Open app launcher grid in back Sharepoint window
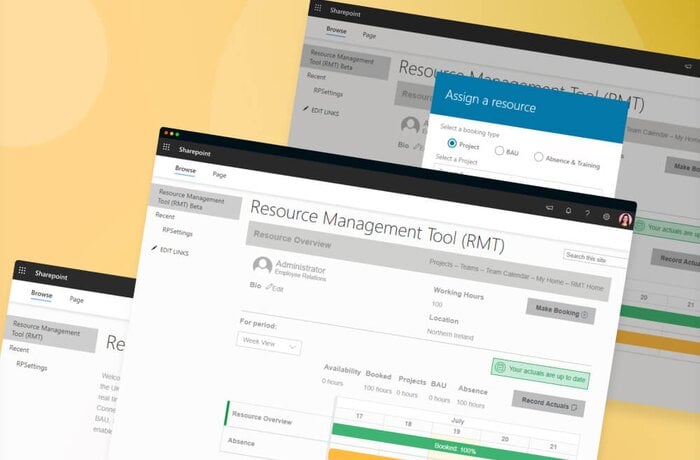This screenshot has height=460, width=700. pos(318,7)
